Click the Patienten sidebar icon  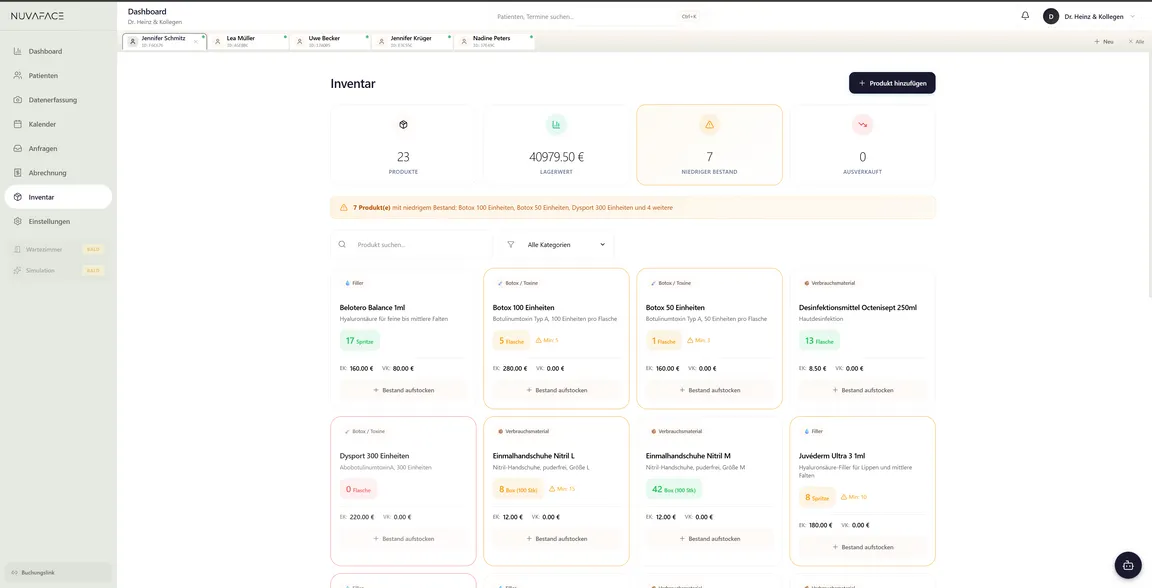(18, 76)
